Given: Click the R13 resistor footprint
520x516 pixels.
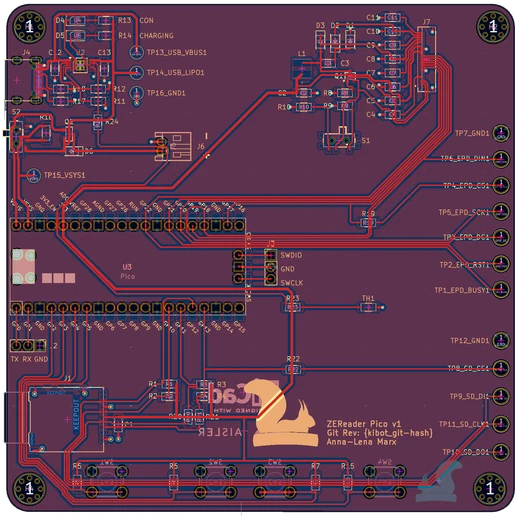Looking at the screenshot, I should [105, 21].
